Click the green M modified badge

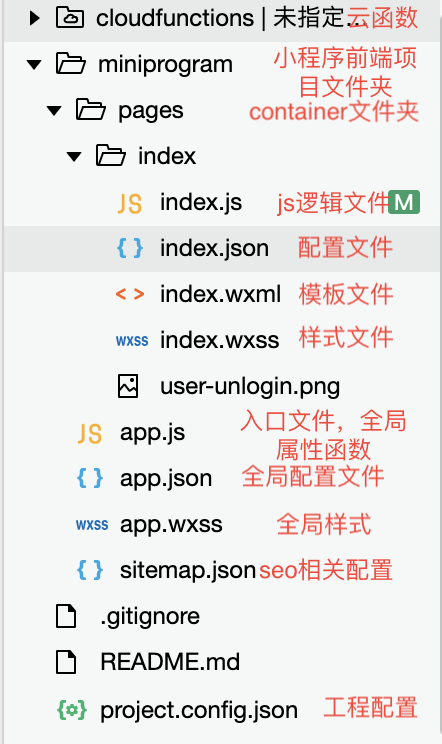point(404,202)
